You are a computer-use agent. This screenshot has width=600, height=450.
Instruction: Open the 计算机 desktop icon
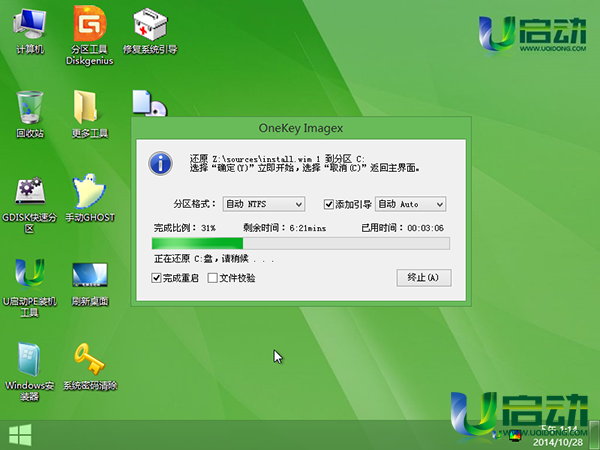pos(30,31)
